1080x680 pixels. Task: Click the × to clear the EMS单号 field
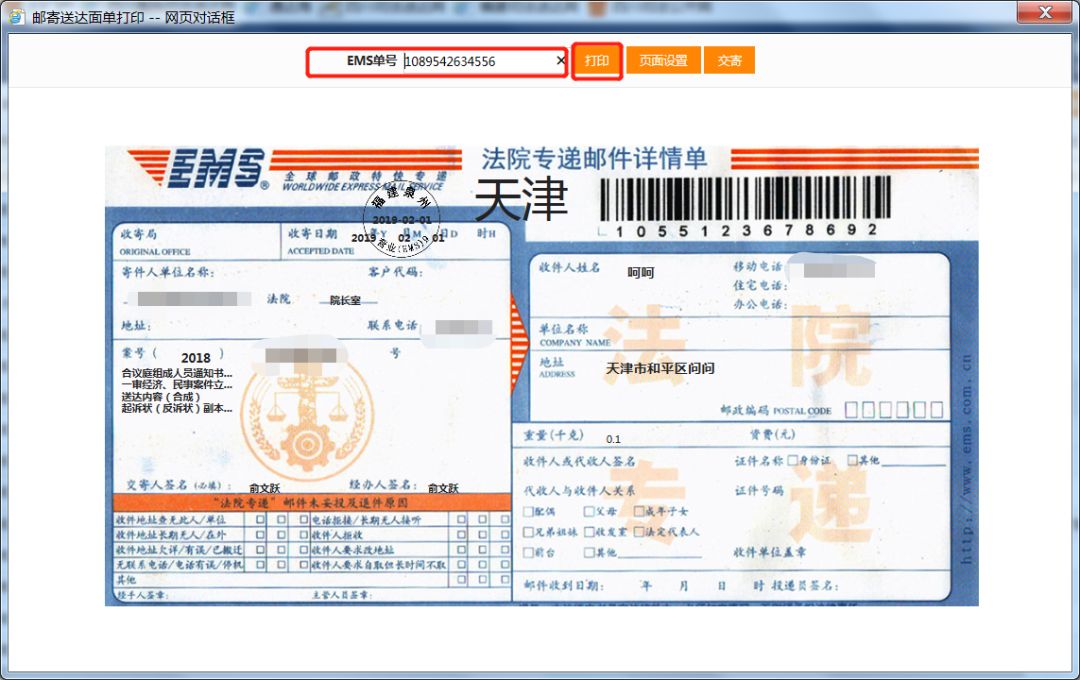(561, 61)
